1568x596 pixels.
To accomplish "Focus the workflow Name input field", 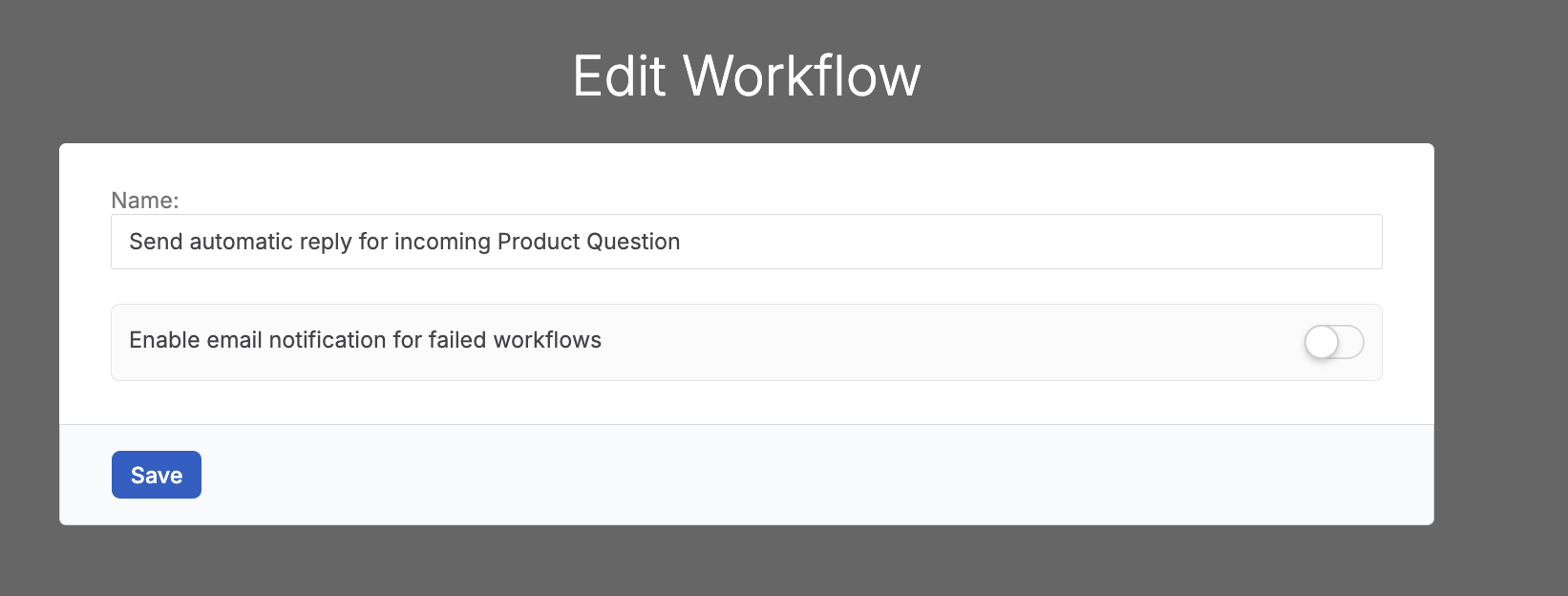I will tap(747, 242).
